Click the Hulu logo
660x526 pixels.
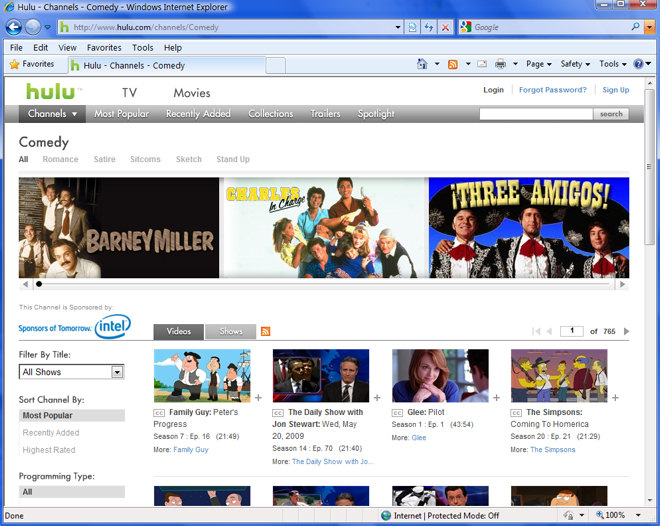click(53, 91)
